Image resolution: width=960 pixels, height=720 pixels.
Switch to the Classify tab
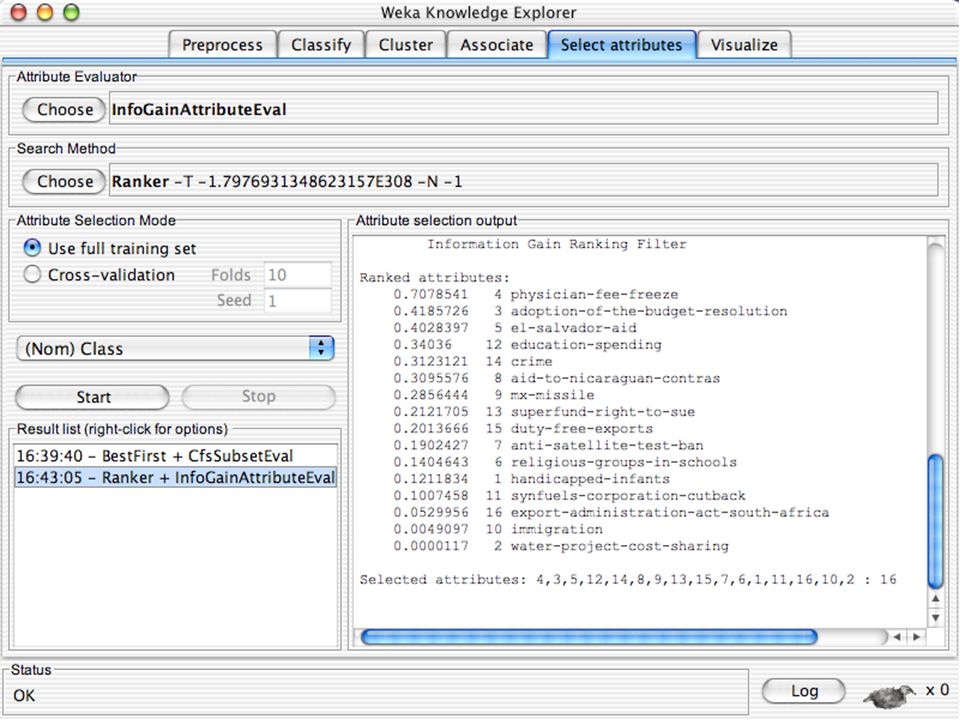pyautogui.click(x=321, y=45)
